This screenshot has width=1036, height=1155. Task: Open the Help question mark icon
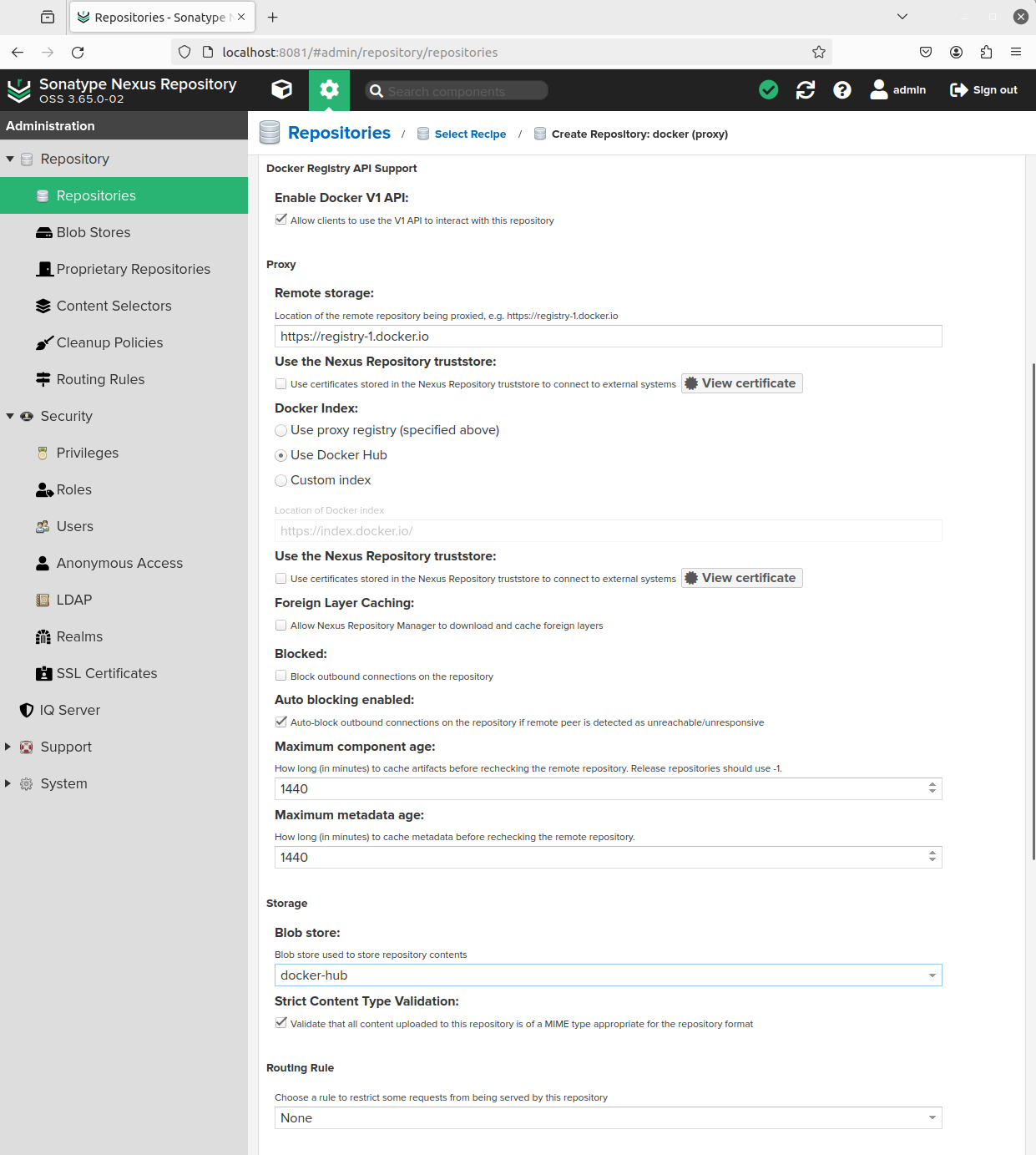click(x=842, y=89)
